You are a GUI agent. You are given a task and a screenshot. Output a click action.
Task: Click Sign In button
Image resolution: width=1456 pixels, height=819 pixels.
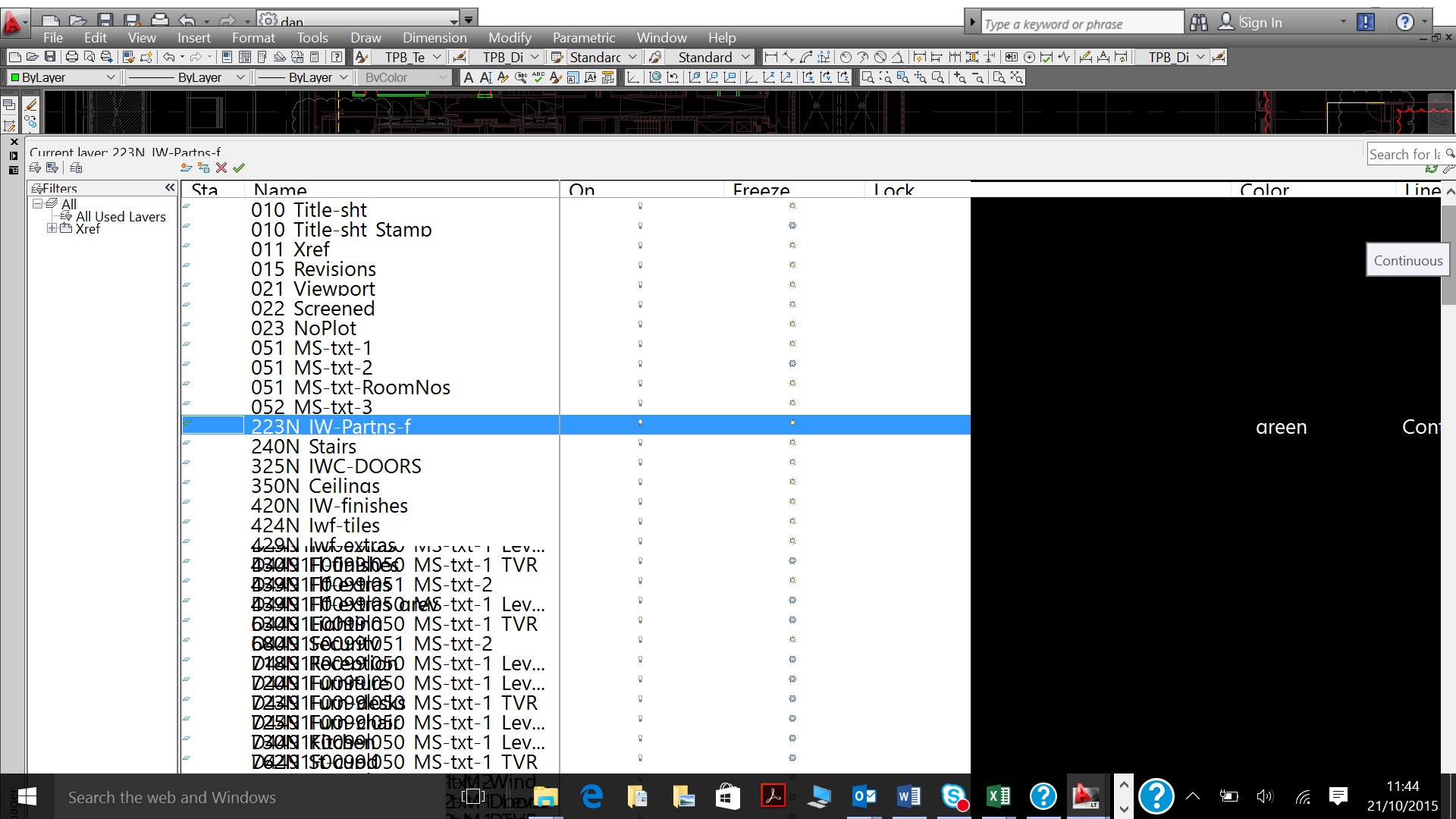point(1260,23)
